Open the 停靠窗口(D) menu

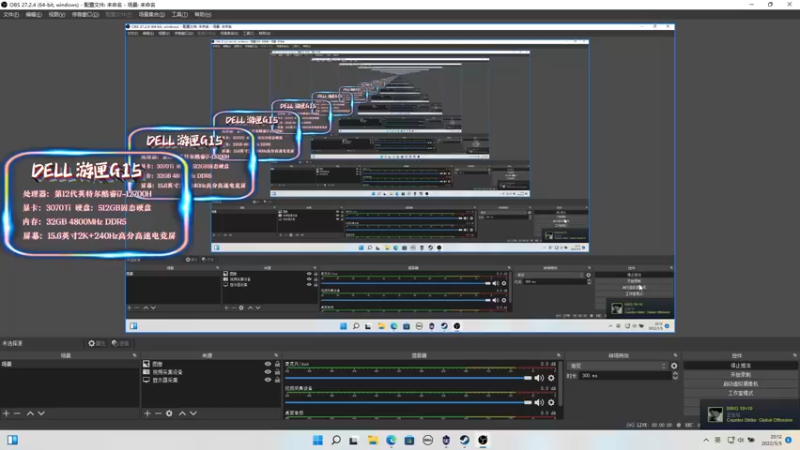[85, 14]
